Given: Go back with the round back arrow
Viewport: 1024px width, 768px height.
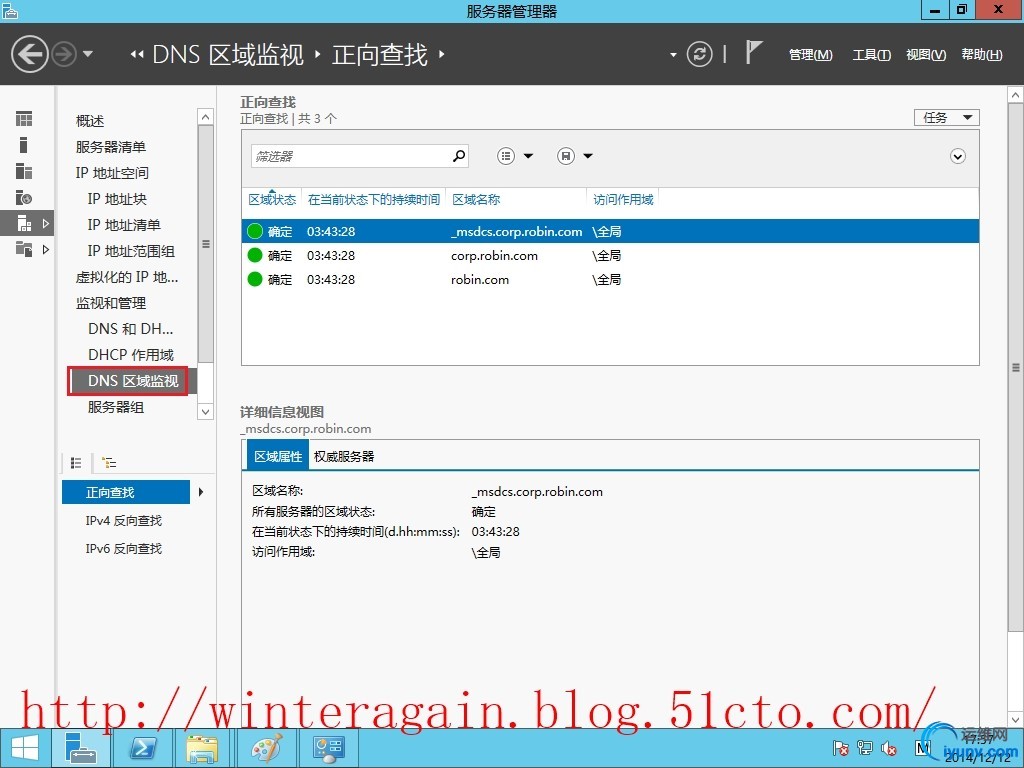Looking at the screenshot, I should point(29,54).
